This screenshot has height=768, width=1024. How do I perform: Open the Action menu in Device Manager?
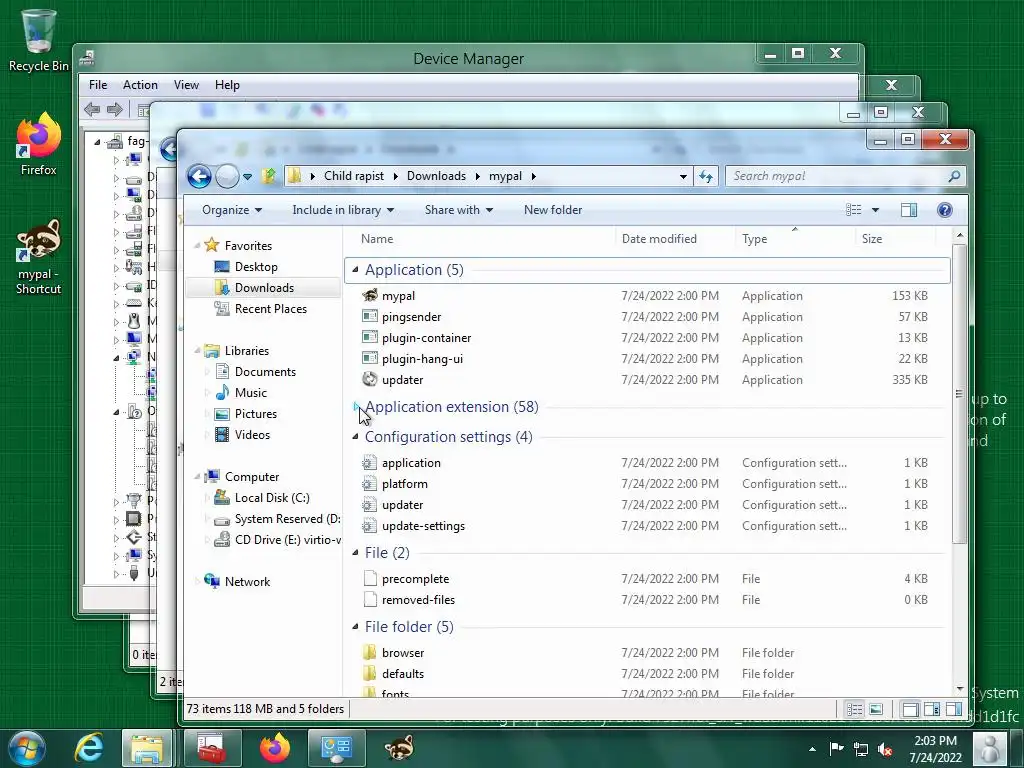pyautogui.click(x=140, y=85)
